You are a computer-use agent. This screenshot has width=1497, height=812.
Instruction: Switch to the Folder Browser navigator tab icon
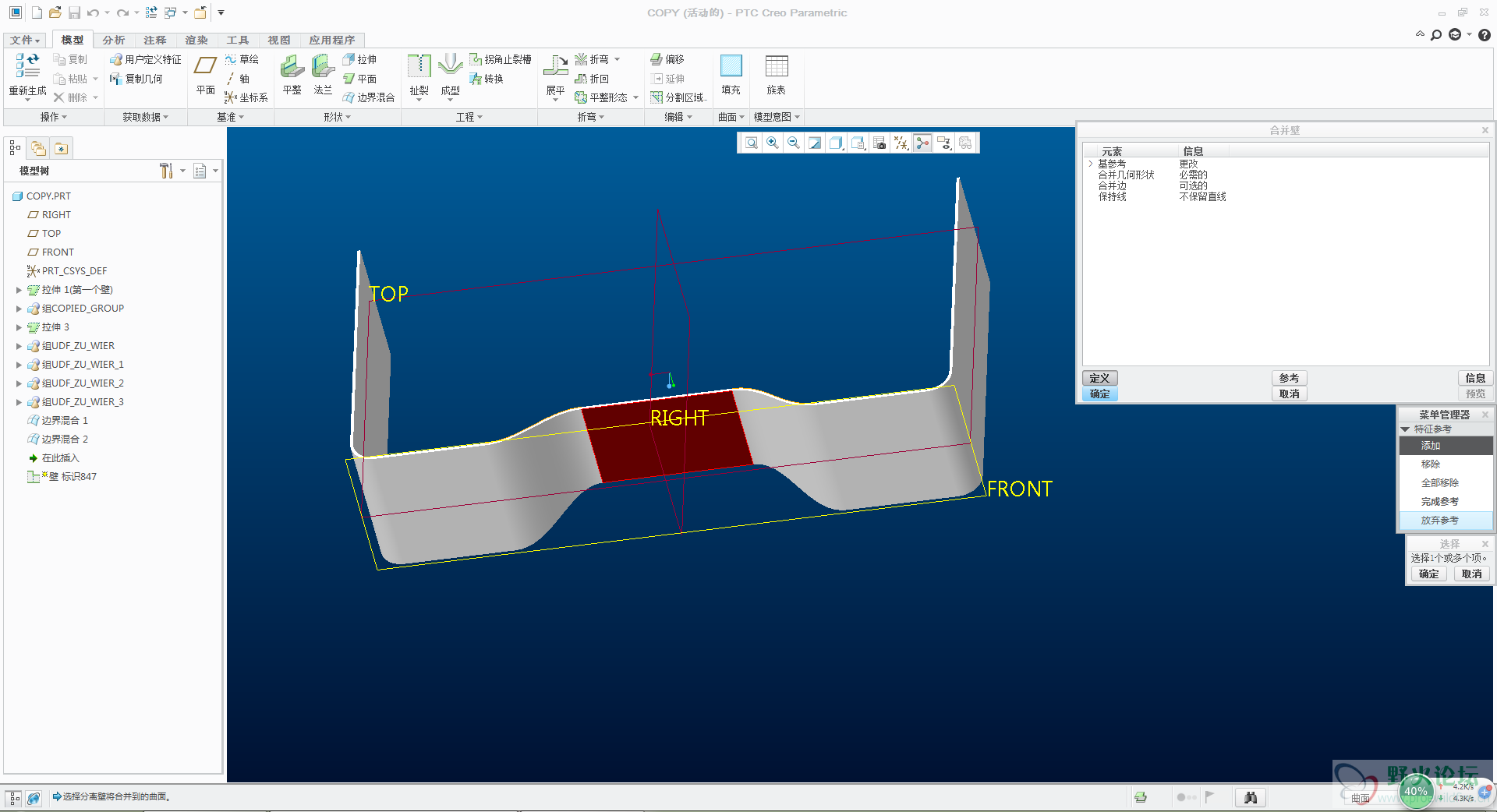tap(38, 148)
